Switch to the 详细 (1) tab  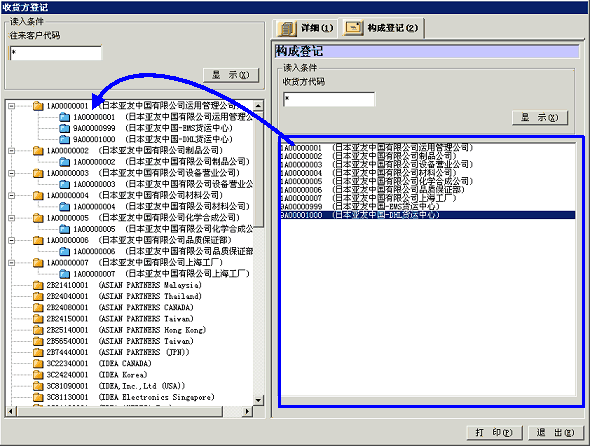(305, 28)
